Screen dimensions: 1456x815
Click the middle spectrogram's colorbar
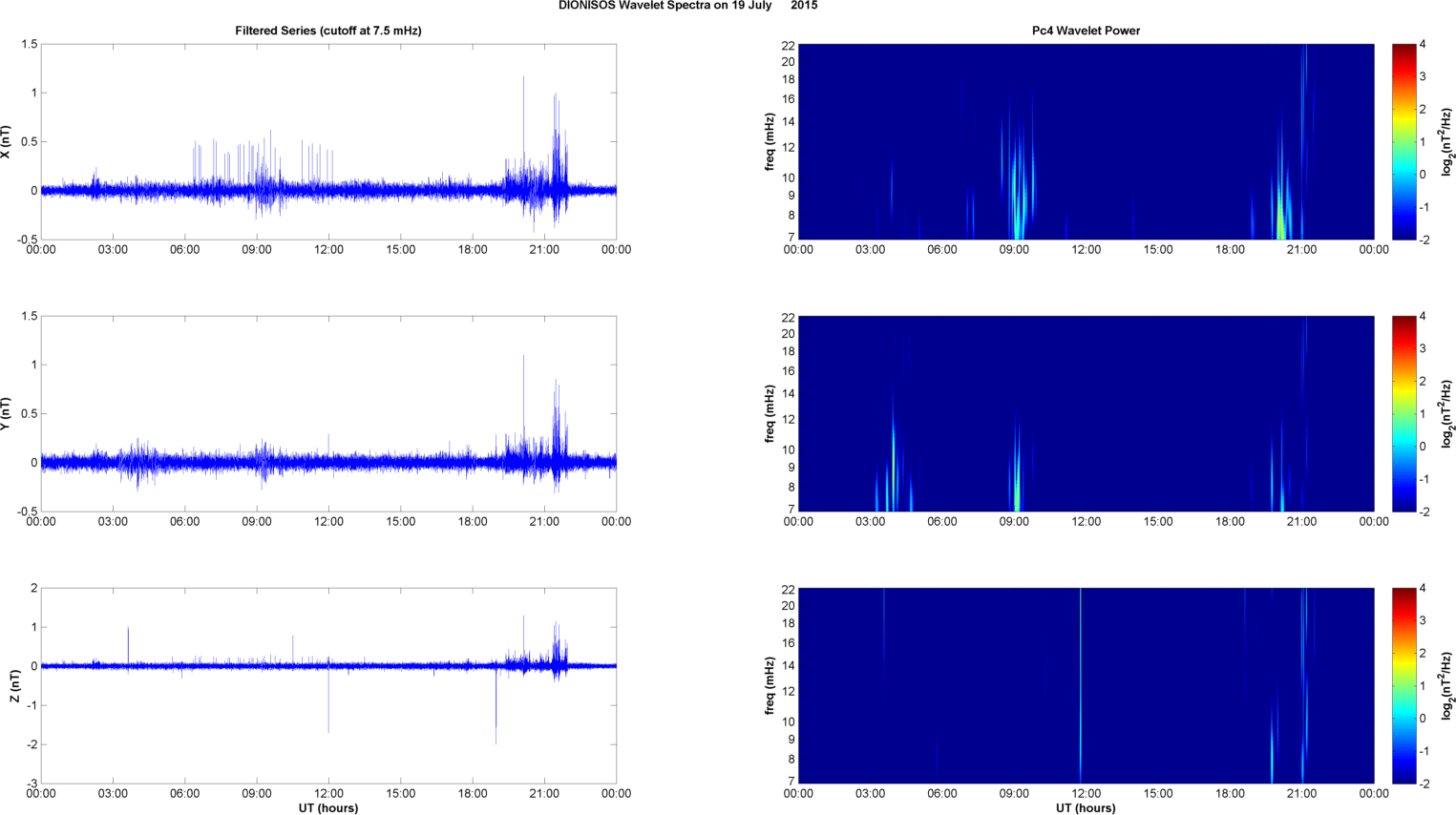point(1403,414)
